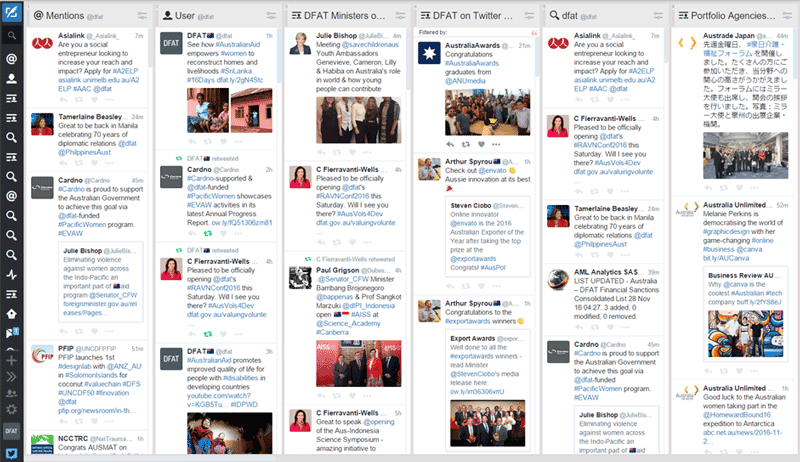Image resolution: width=800 pixels, height=462 pixels.
Task: Jump to the Home column via house icon
Action: (11, 314)
